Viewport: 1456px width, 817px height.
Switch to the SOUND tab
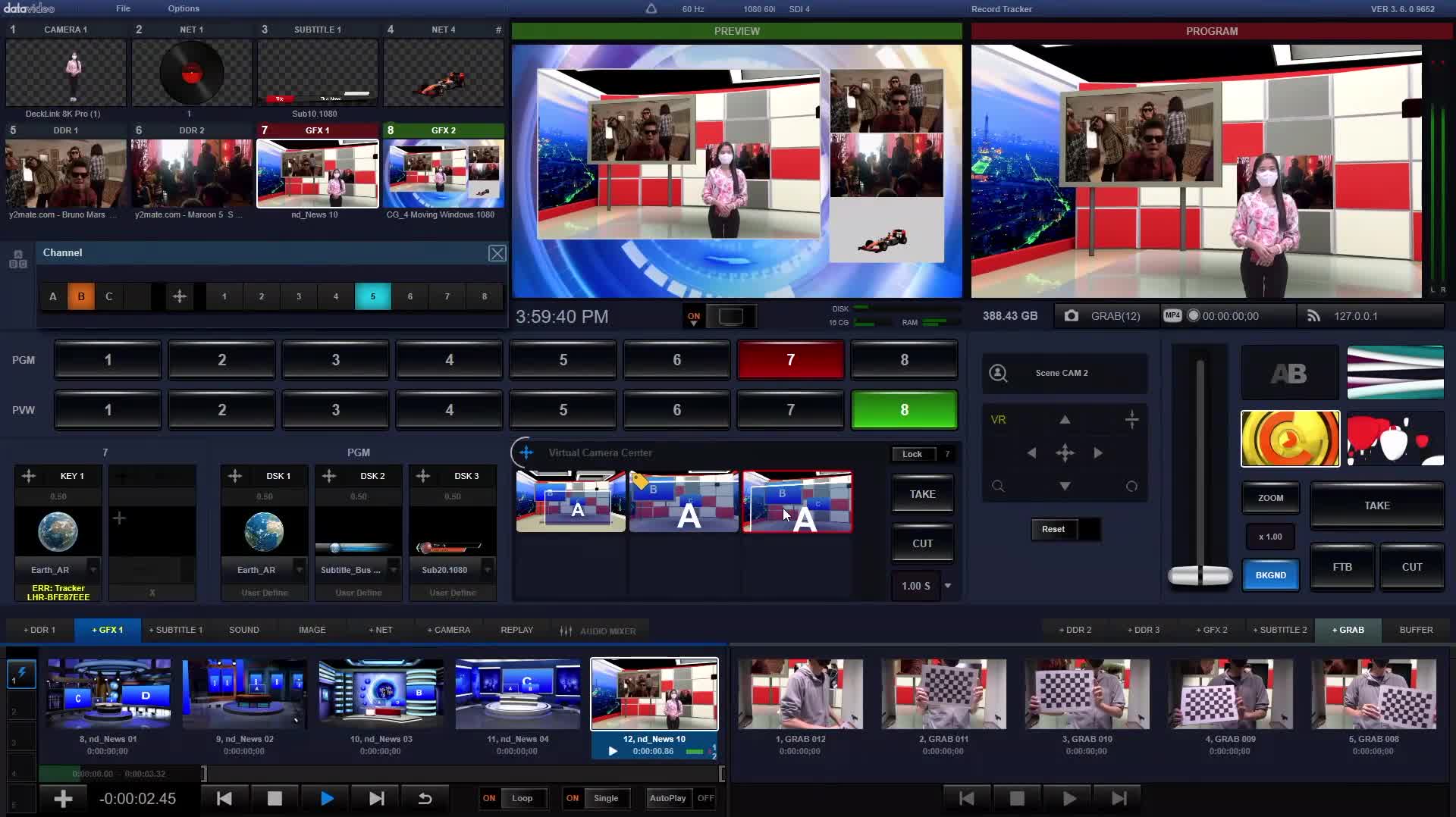coord(244,630)
